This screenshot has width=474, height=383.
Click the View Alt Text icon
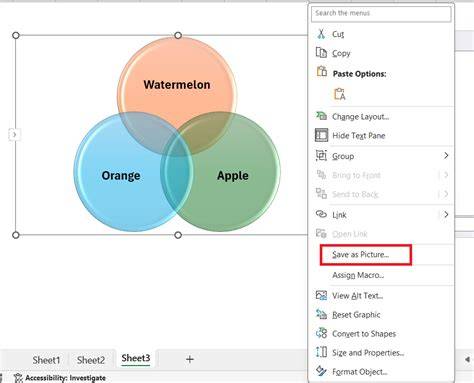click(321, 295)
